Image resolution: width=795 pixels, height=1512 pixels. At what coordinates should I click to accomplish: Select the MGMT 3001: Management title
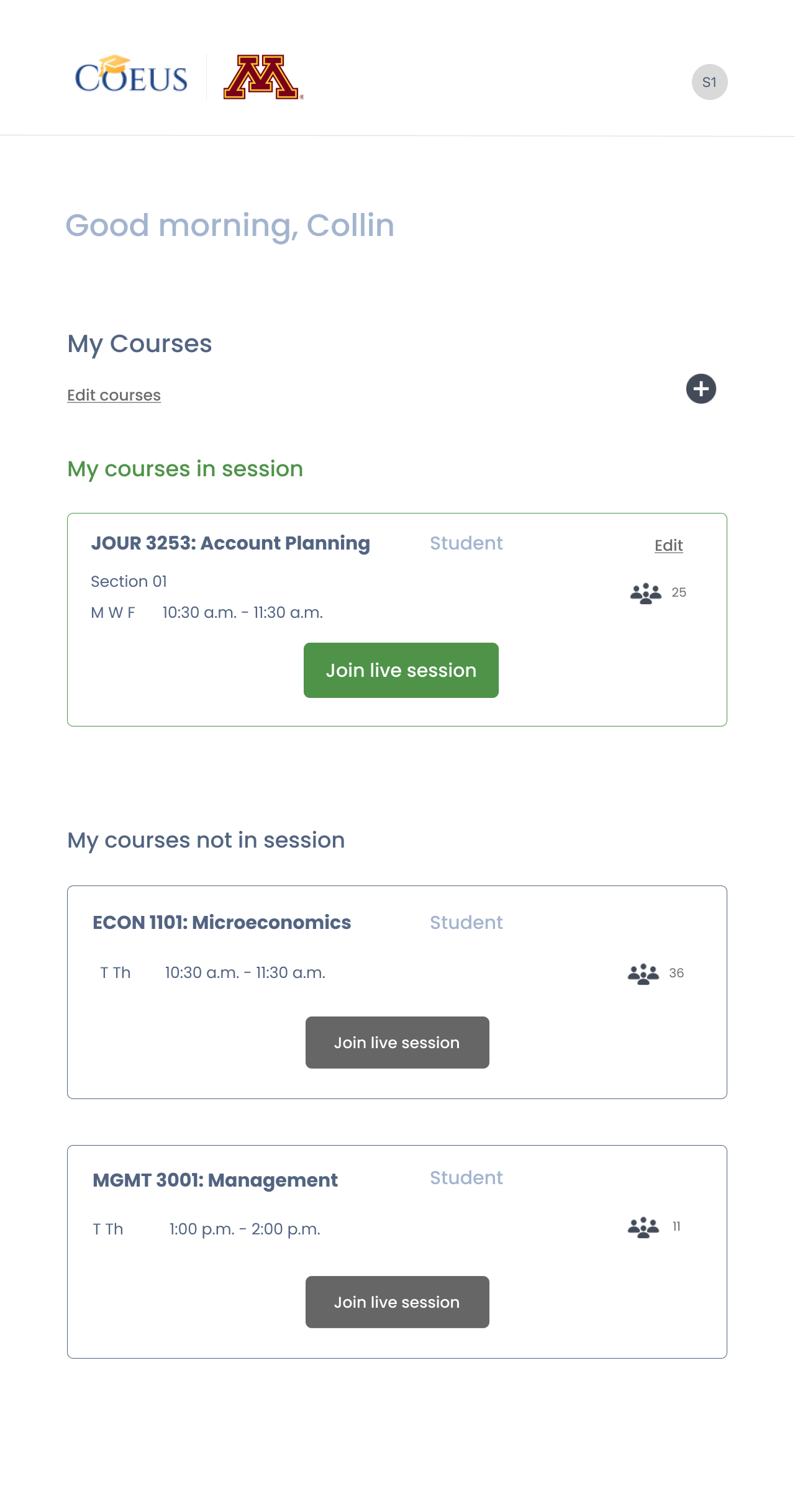(x=215, y=1180)
